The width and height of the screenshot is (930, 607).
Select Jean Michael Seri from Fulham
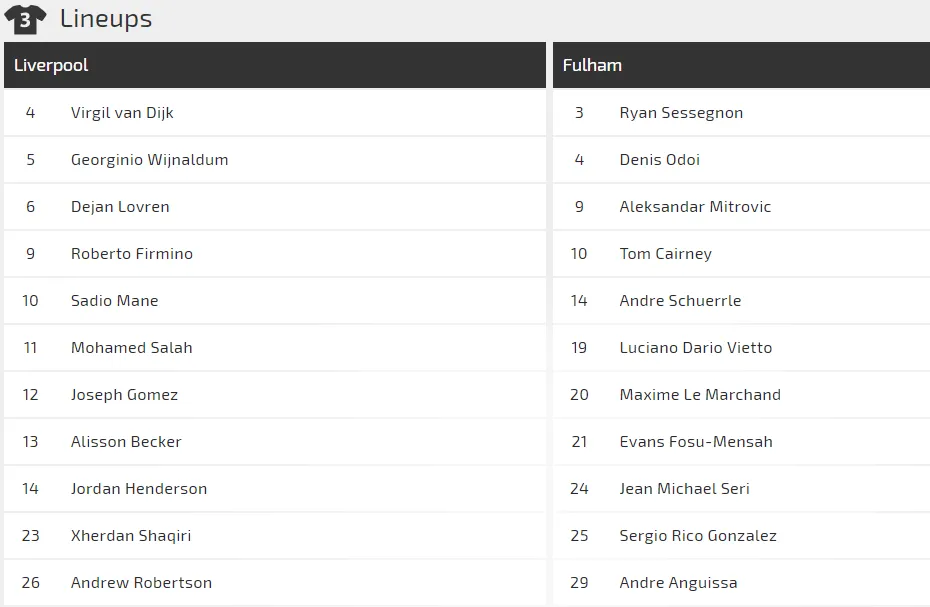(x=684, y=489)
